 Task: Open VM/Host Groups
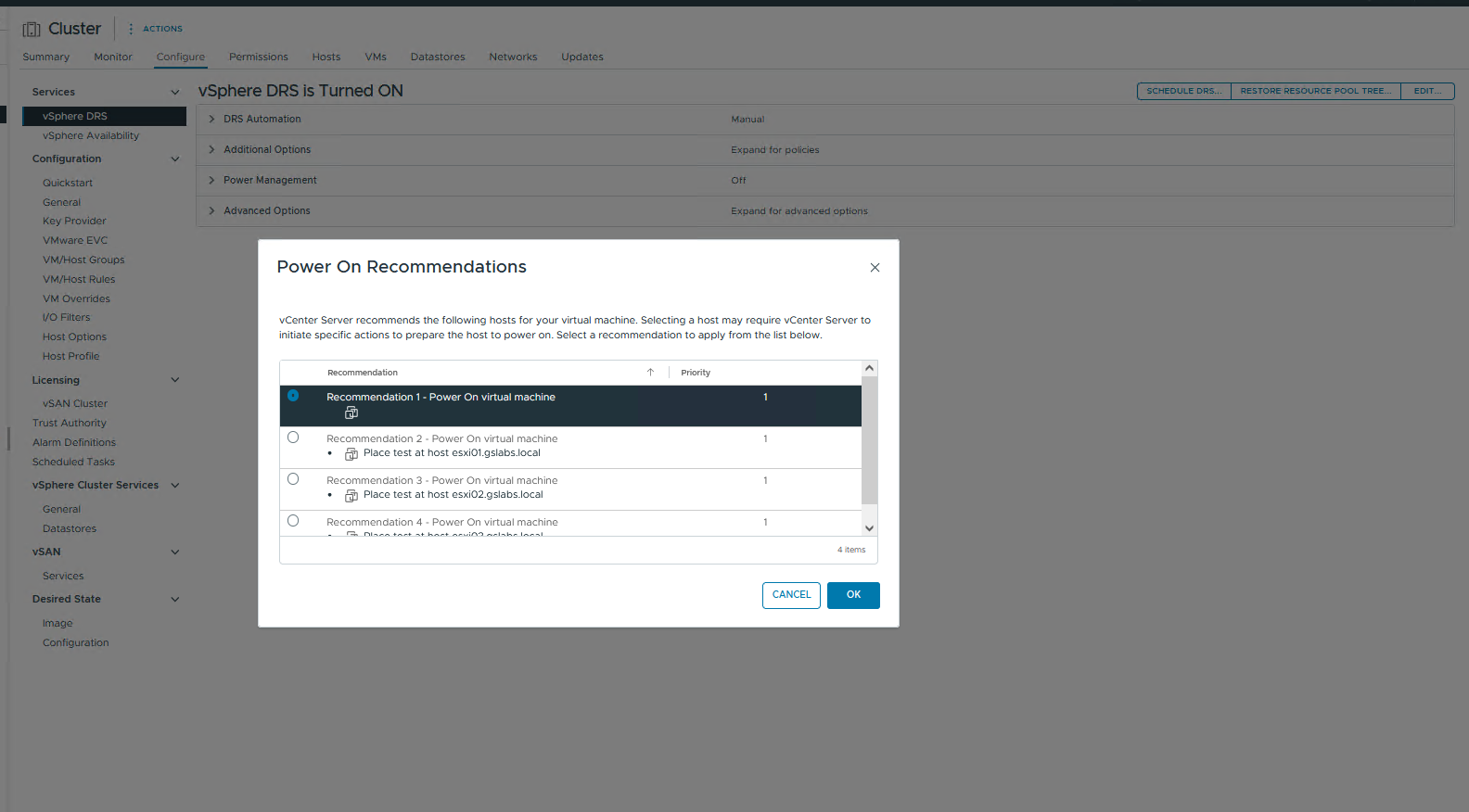(x=83, y=260)
